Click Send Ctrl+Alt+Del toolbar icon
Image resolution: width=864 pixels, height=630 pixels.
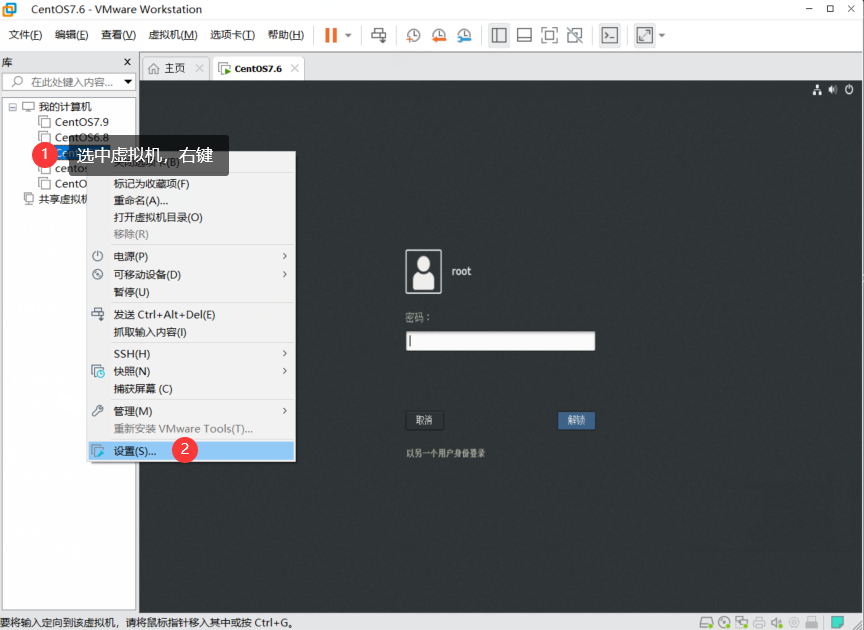(x=379, y=35)
